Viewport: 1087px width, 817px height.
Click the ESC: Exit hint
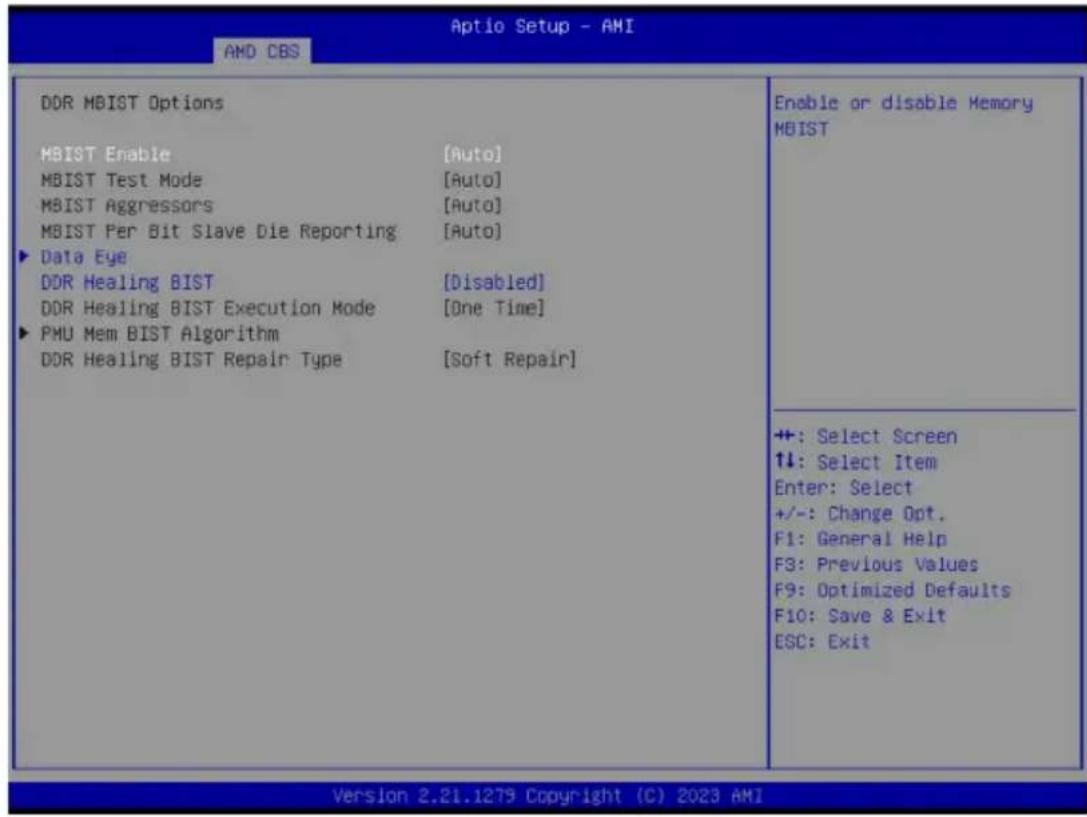click(x=822, y=642)
